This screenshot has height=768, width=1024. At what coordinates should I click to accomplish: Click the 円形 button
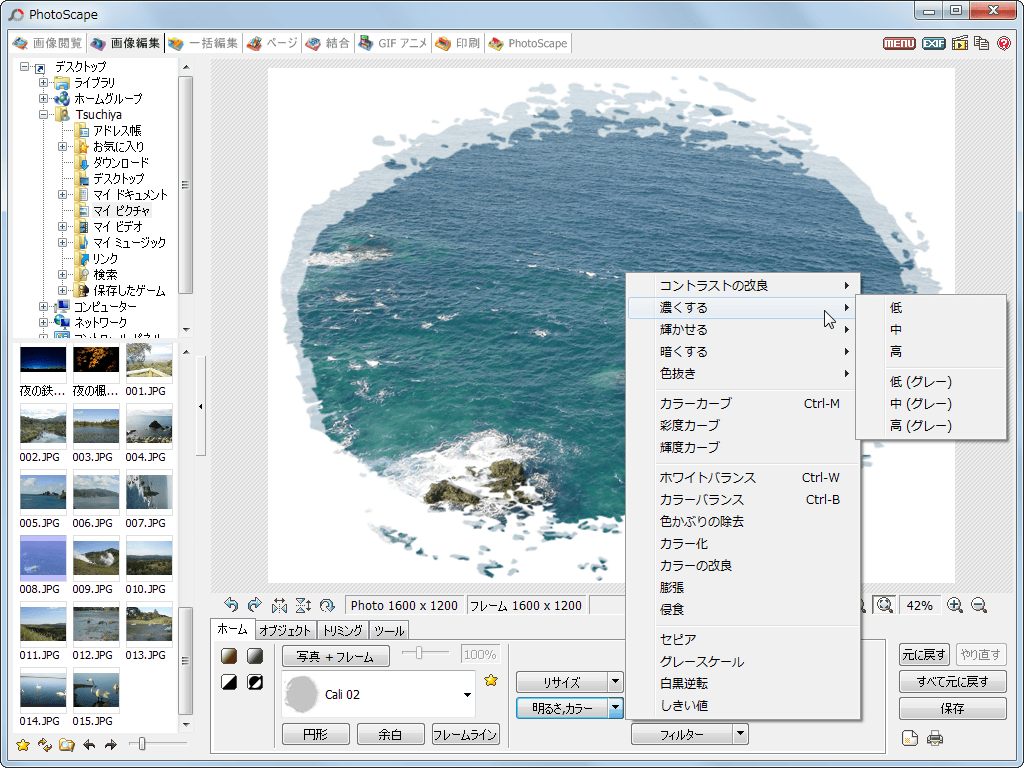click(315, 735)
